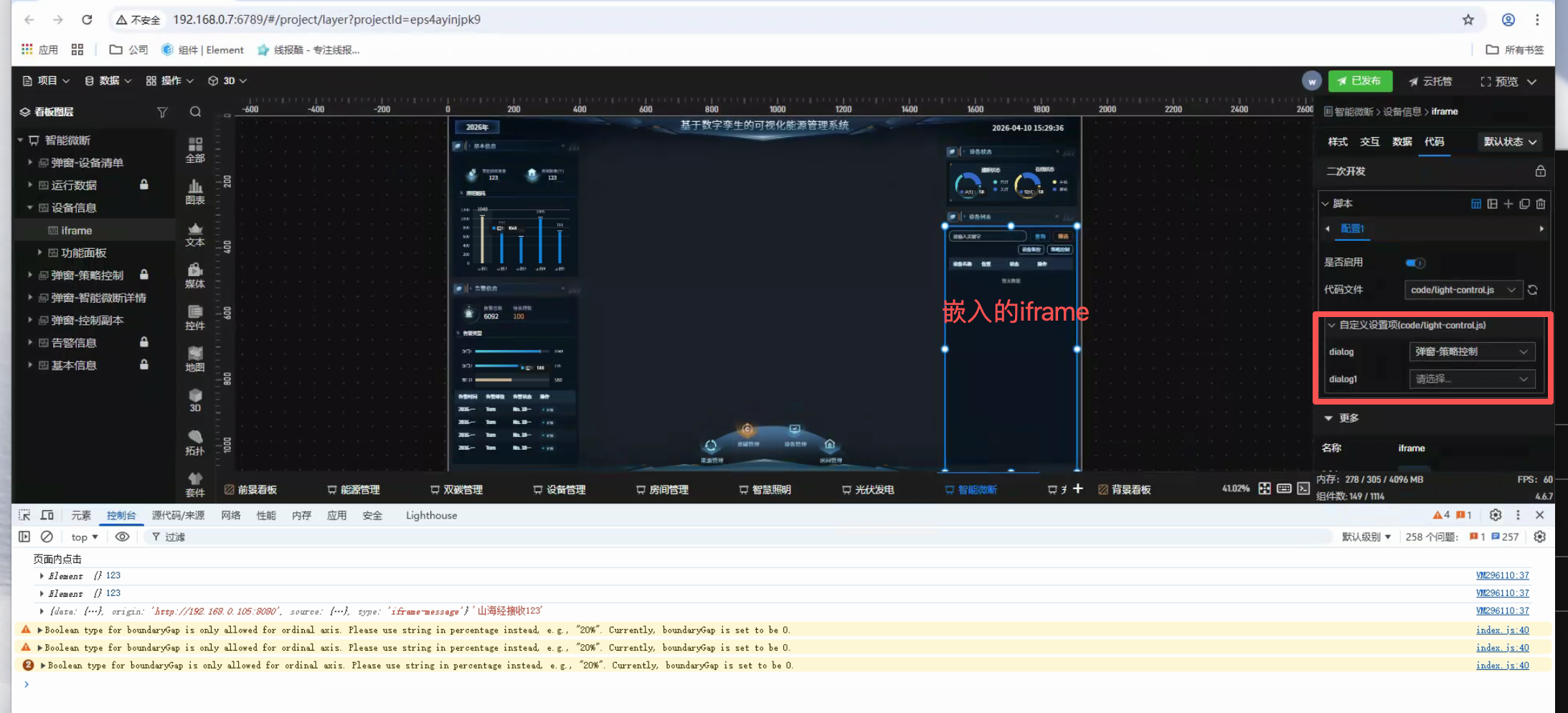Click the green 已发布 button
This screenshot has width=1568, height=713.
pos(1360,81)
